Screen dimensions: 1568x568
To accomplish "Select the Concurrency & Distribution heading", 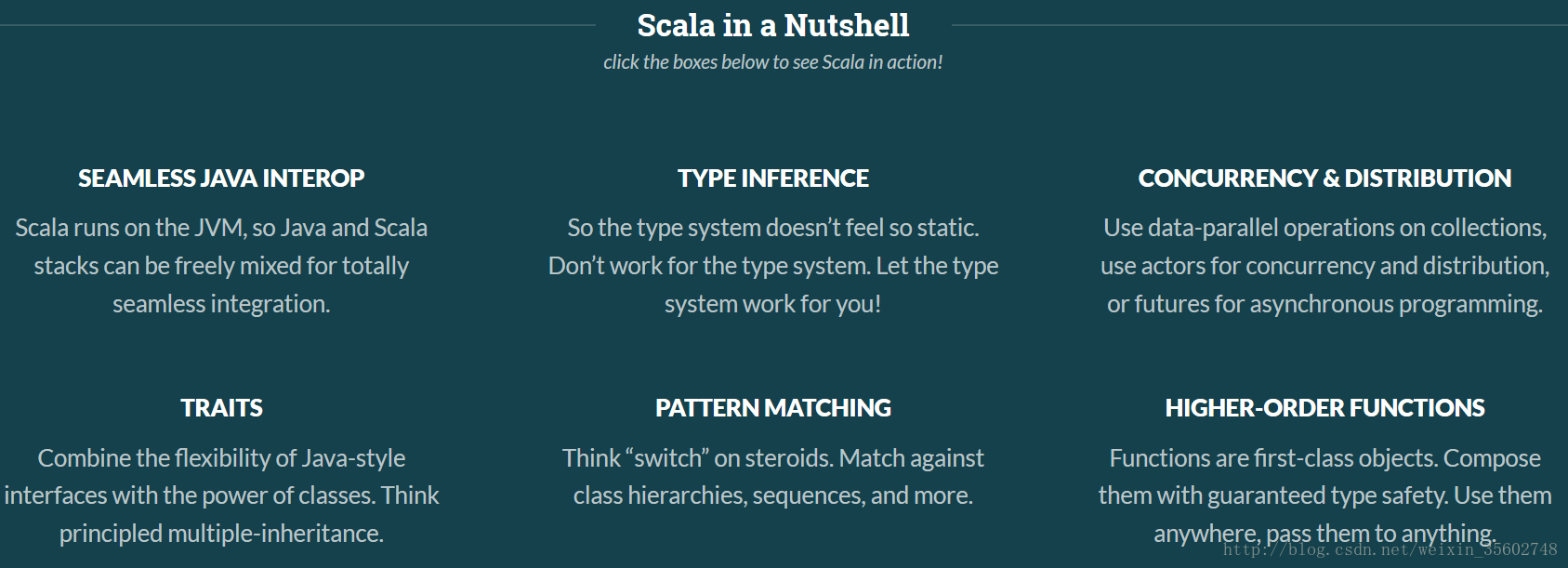I will (1324, 178).
